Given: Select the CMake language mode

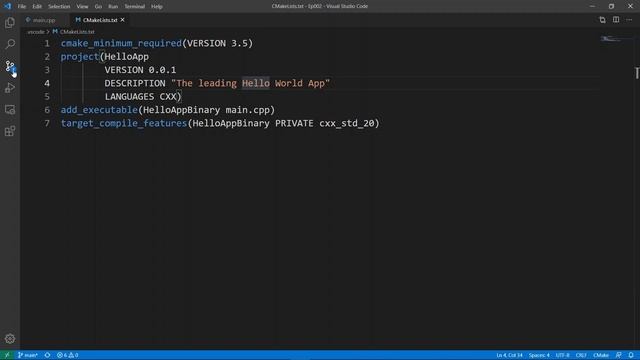Looking at the screenshot, I should click(x=601, y=355).
